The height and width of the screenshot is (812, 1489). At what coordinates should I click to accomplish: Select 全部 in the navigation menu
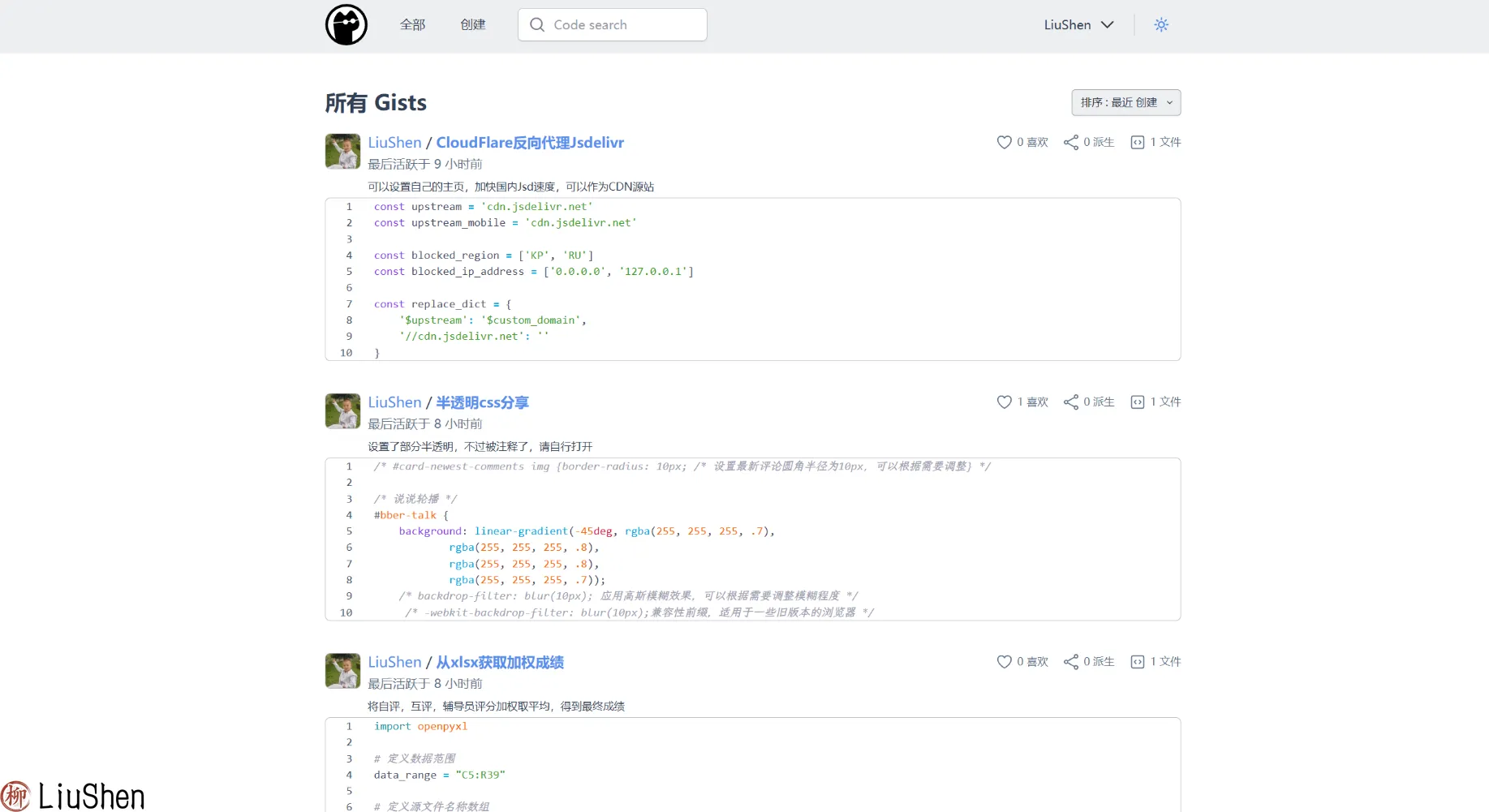(412, 24)
